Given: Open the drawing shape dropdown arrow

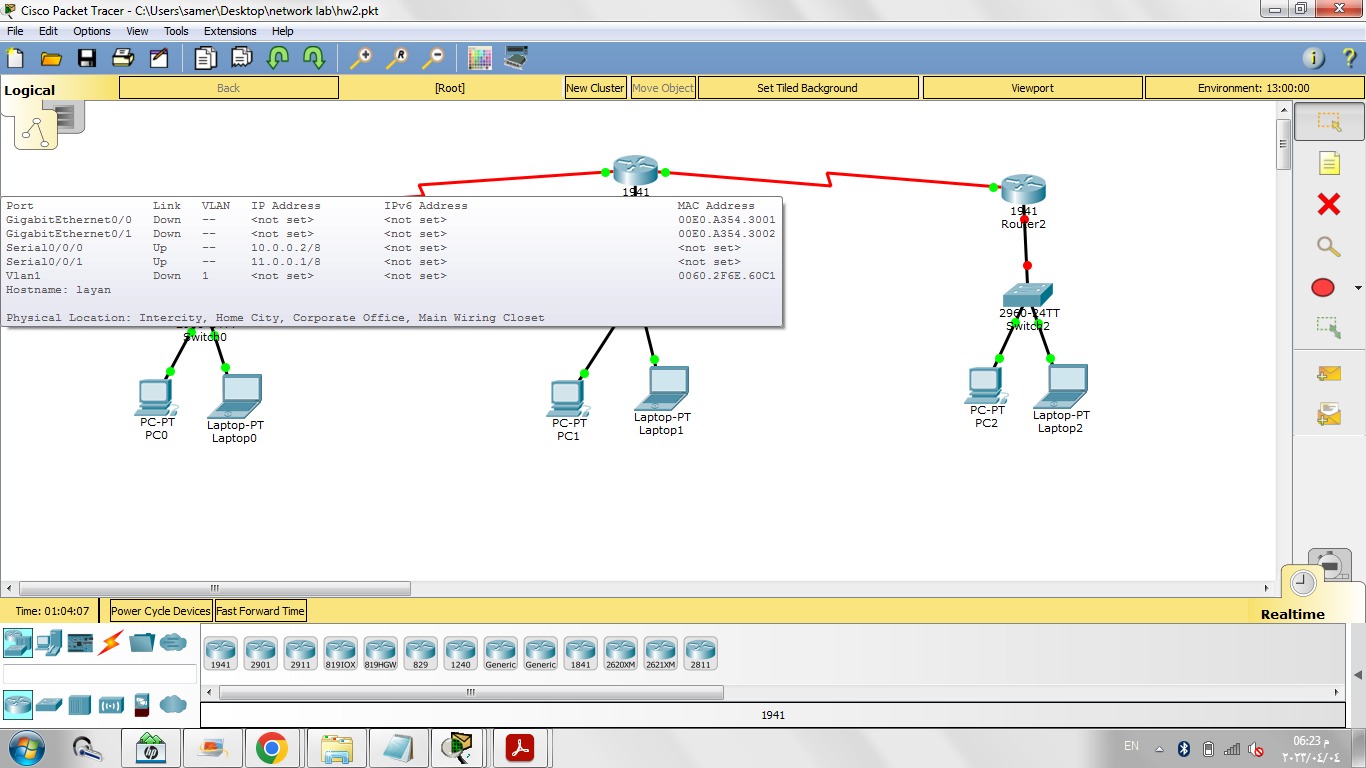Looking at the screenshot, I should coord(1358,289).
